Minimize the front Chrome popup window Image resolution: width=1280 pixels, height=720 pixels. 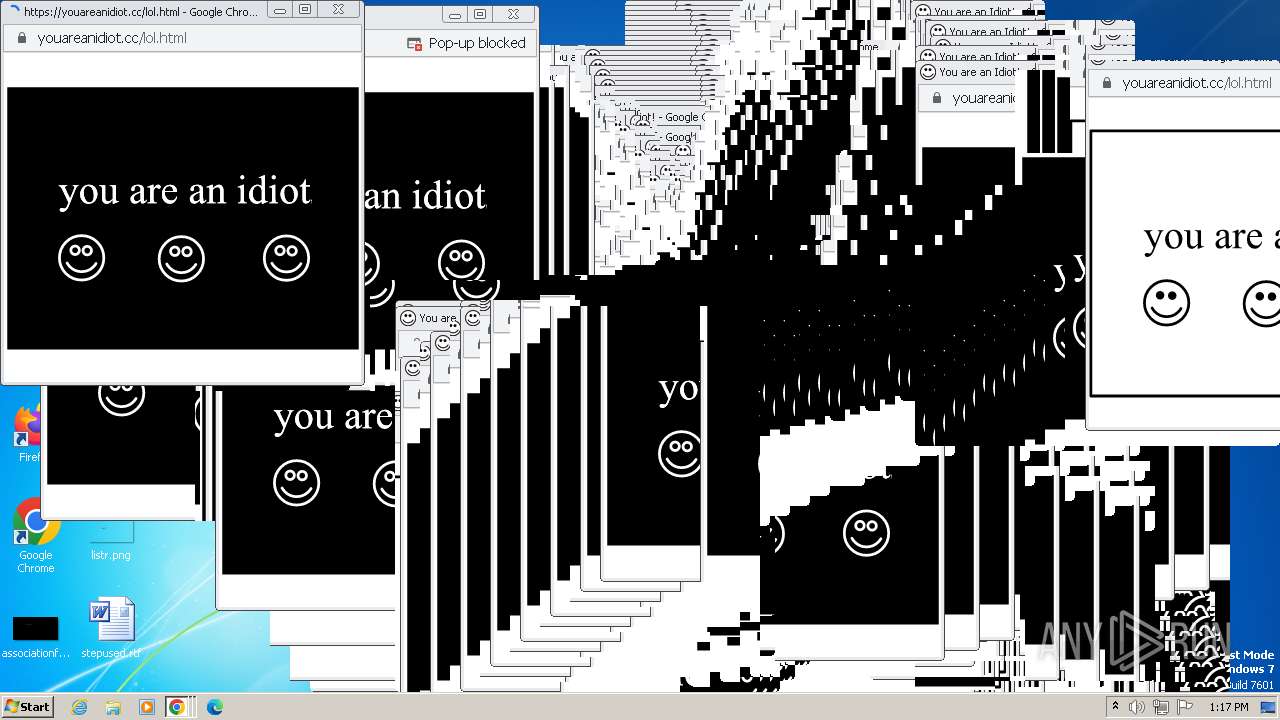[279, 10]
